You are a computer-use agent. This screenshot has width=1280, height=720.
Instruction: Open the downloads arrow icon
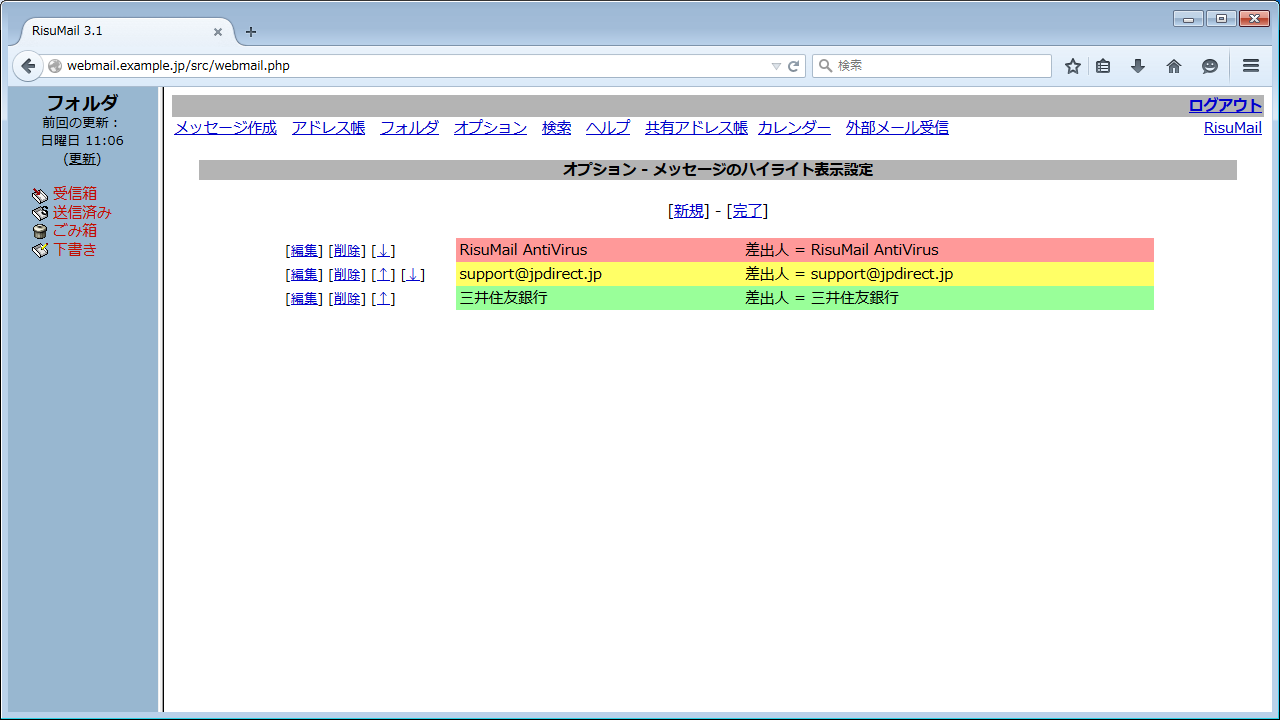click(x=1138, y=66)
